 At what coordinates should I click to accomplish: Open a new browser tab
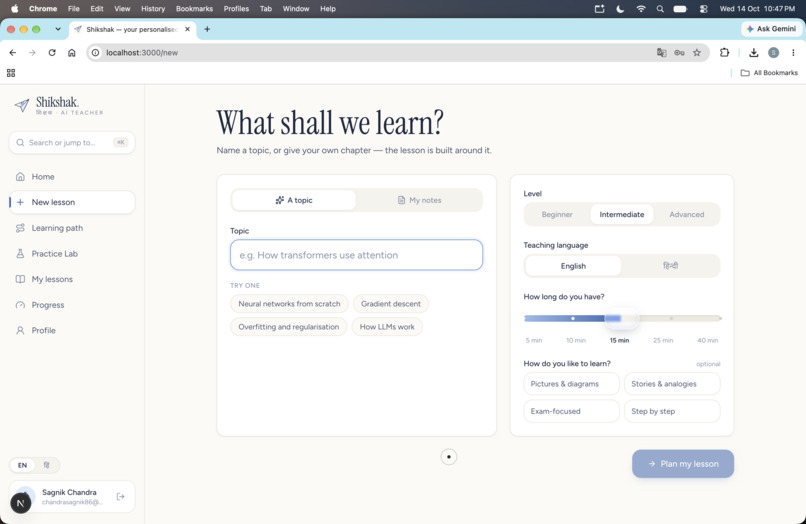(207, 29)
